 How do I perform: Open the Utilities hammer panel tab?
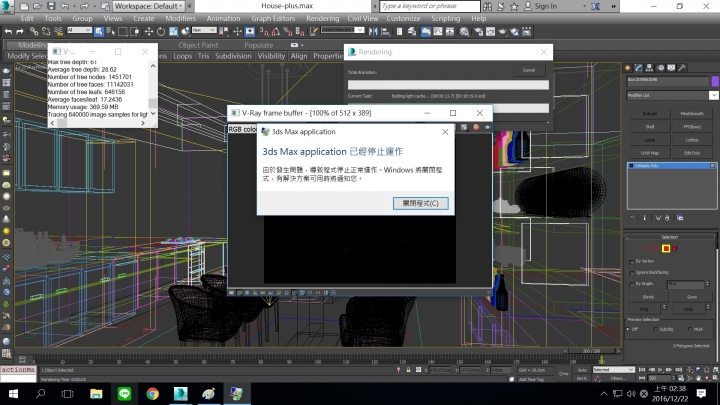tap(682, 68)
